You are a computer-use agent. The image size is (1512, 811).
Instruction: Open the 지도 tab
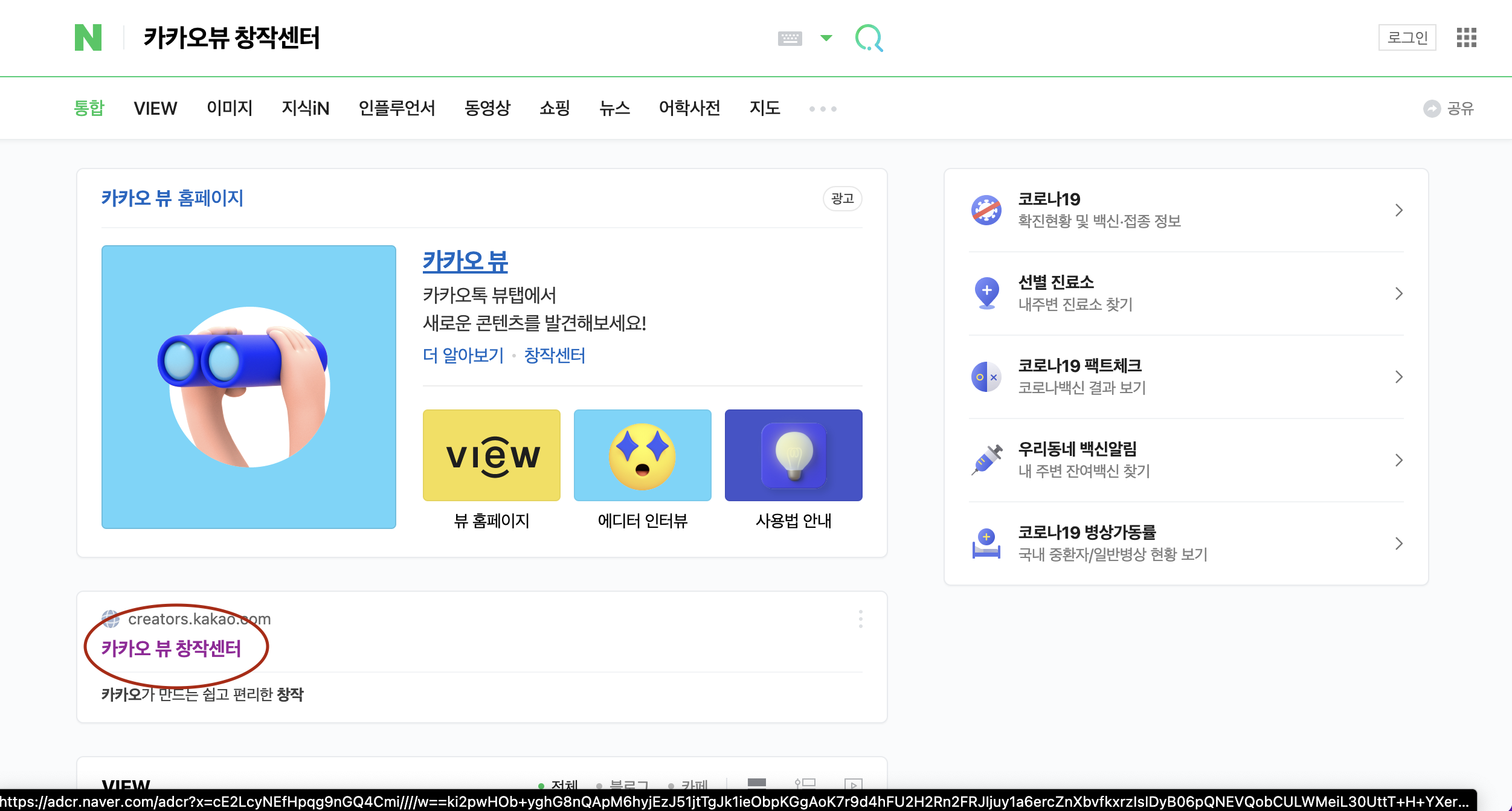(x=765, y=108)
